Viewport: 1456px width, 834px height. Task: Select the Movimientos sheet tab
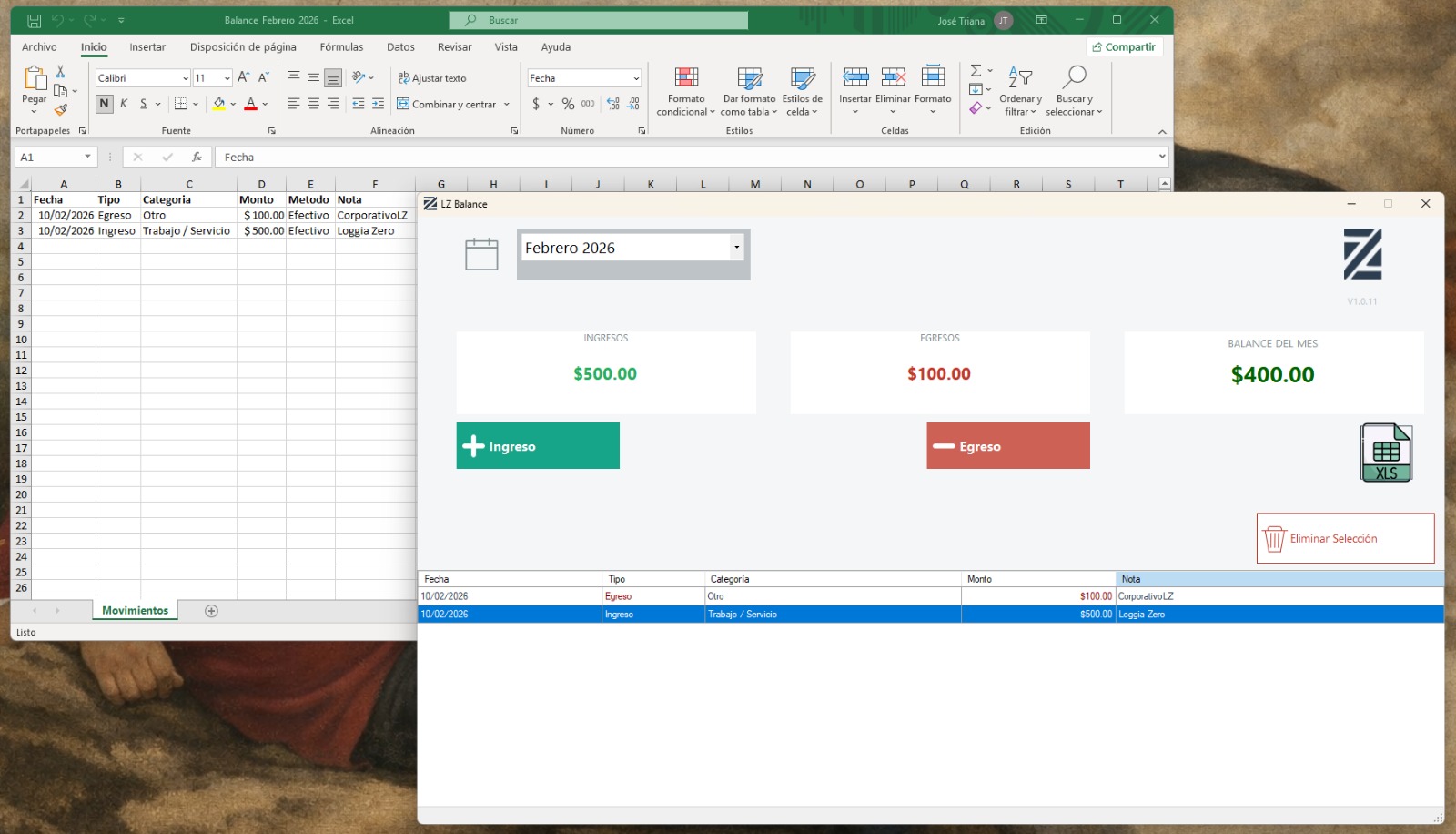coord(135,610)
